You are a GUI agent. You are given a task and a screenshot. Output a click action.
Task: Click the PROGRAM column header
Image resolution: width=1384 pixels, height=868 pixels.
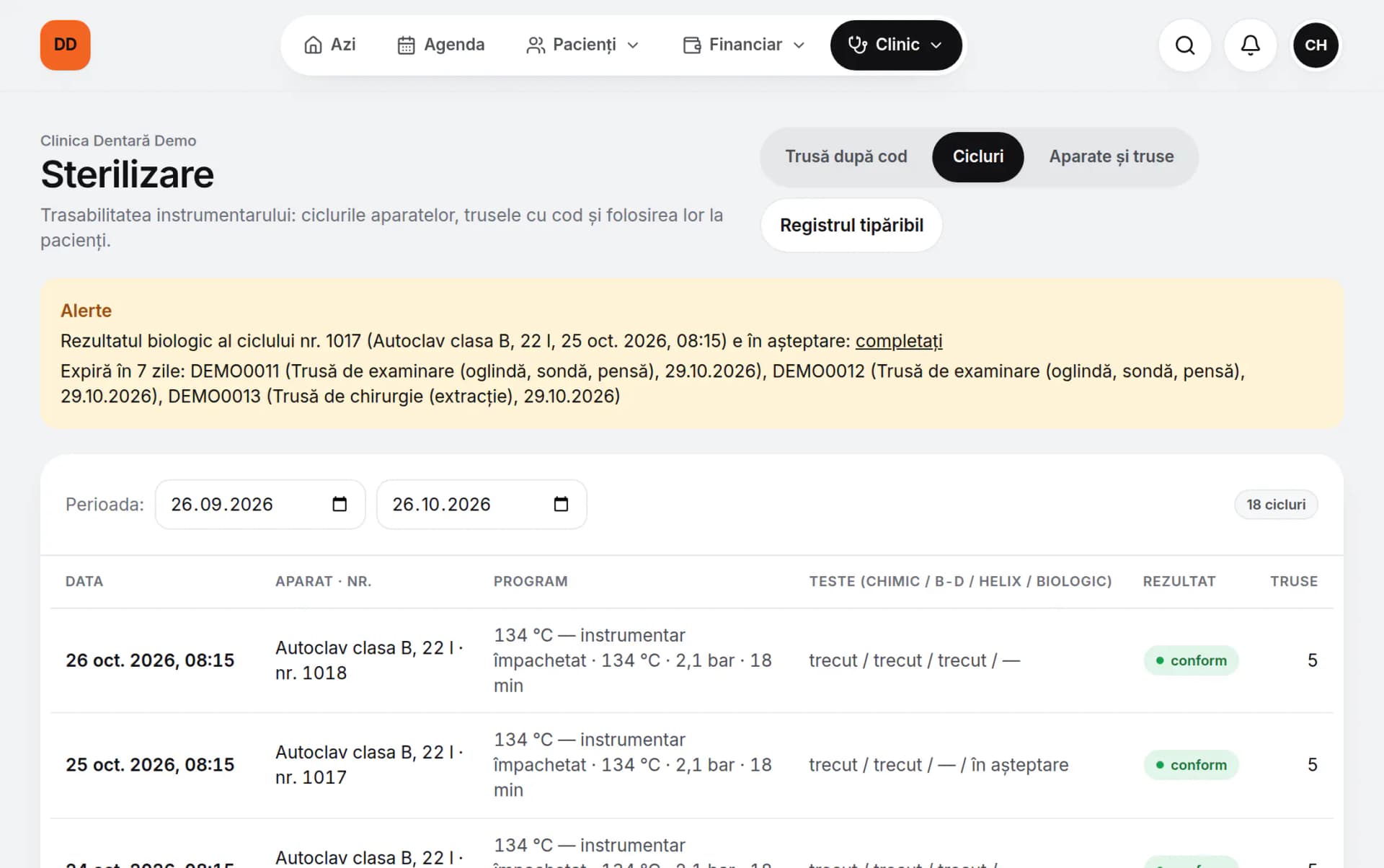pyautogui.click(x=531, y=581)
